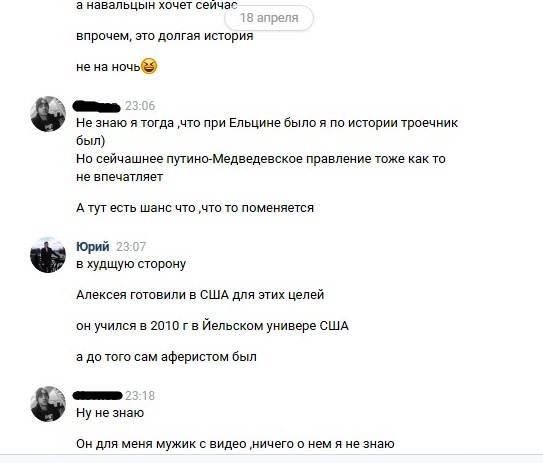
Task: Select the message 'а до того сам аферистом был'
Action: coord(166,357)
